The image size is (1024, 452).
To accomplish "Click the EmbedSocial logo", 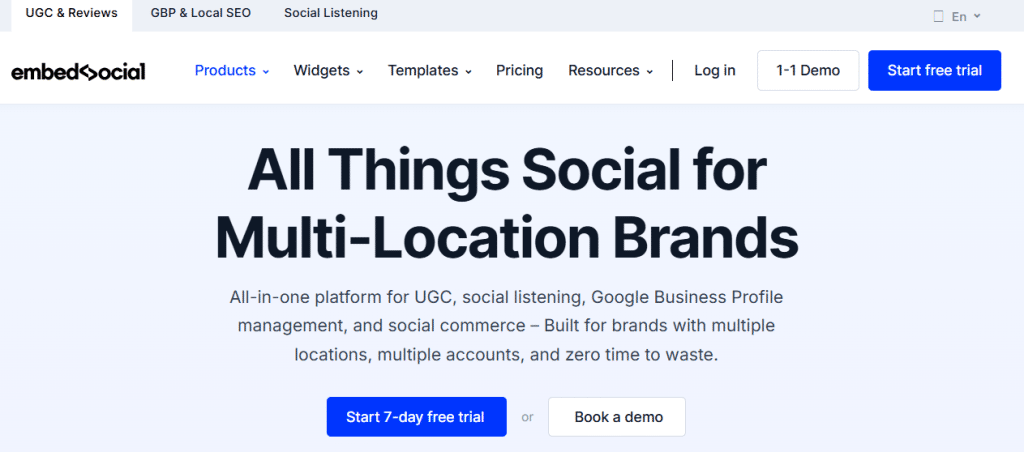I will (78, 71).
